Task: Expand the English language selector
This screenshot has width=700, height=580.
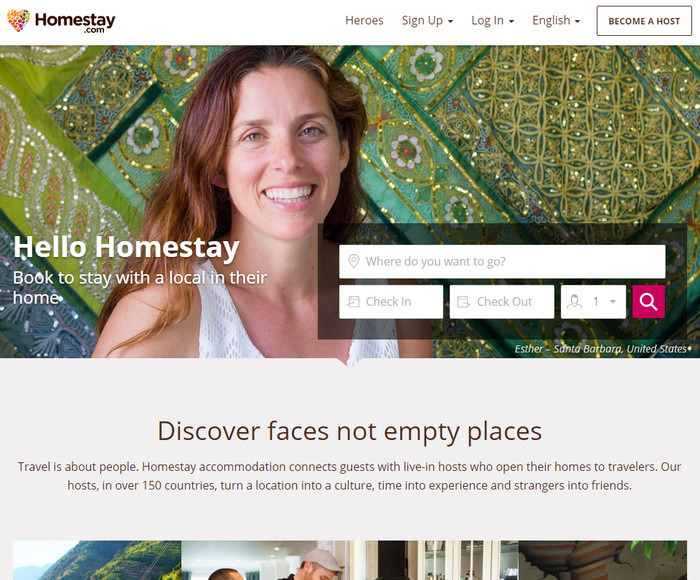Action: 556,21
